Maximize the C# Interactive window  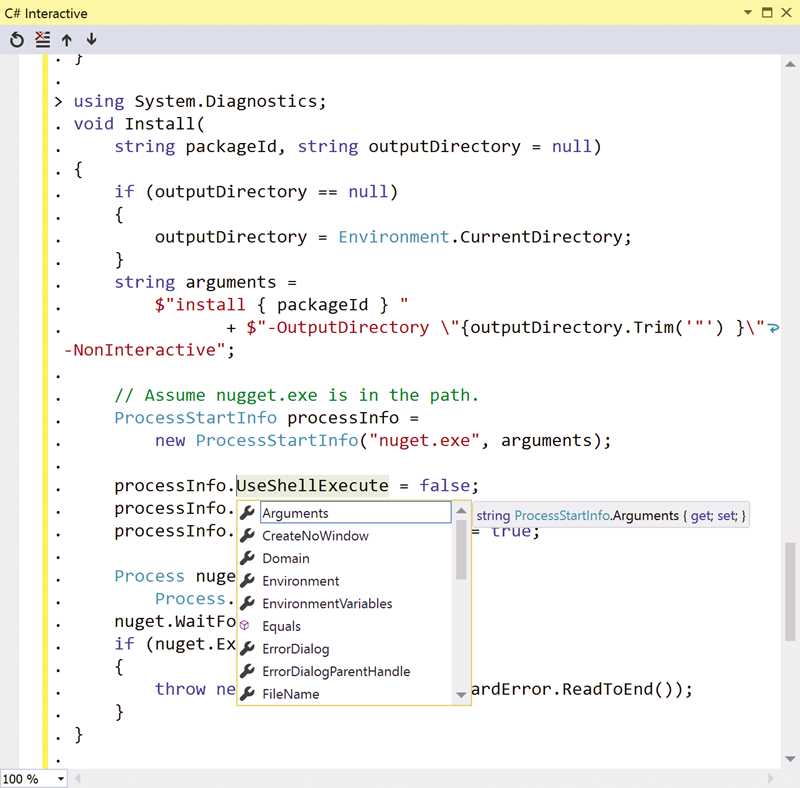tap(767, 12)
